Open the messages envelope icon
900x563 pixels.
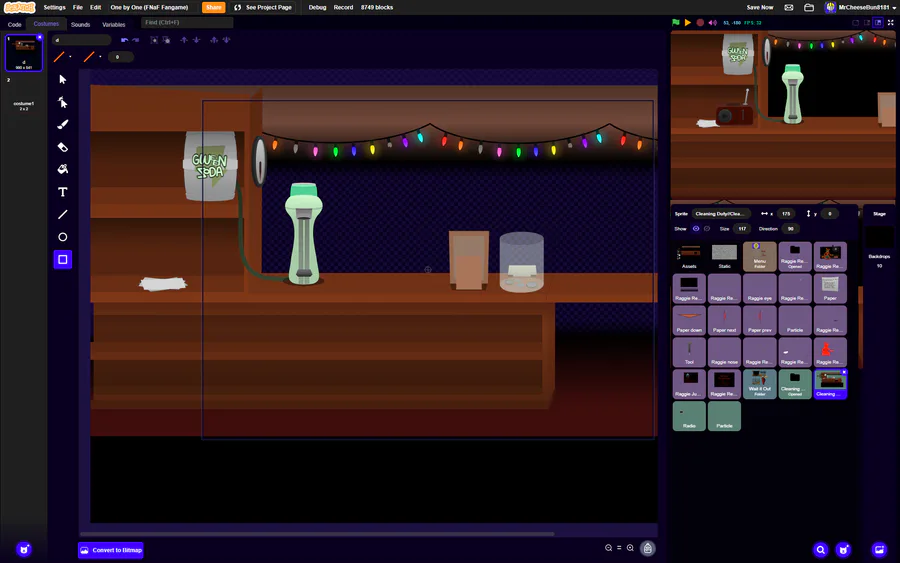point(789,7)
